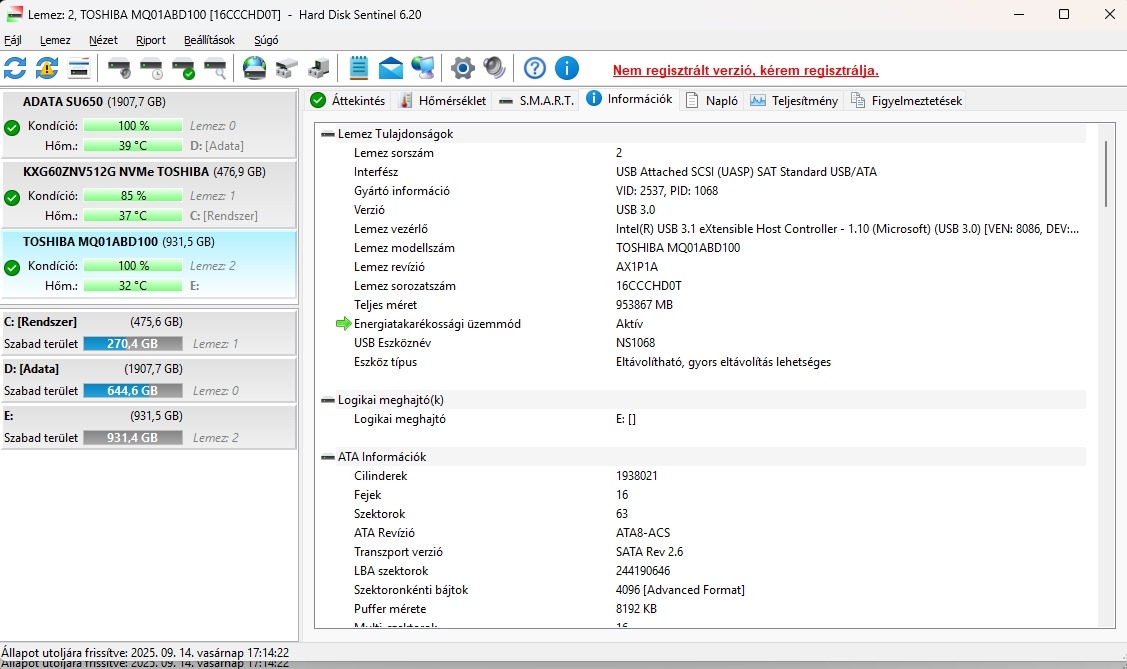Screen dimensions: 1127x669
Task: Click the disk with green checkmark toolbar icon
Action: [183, 68]
